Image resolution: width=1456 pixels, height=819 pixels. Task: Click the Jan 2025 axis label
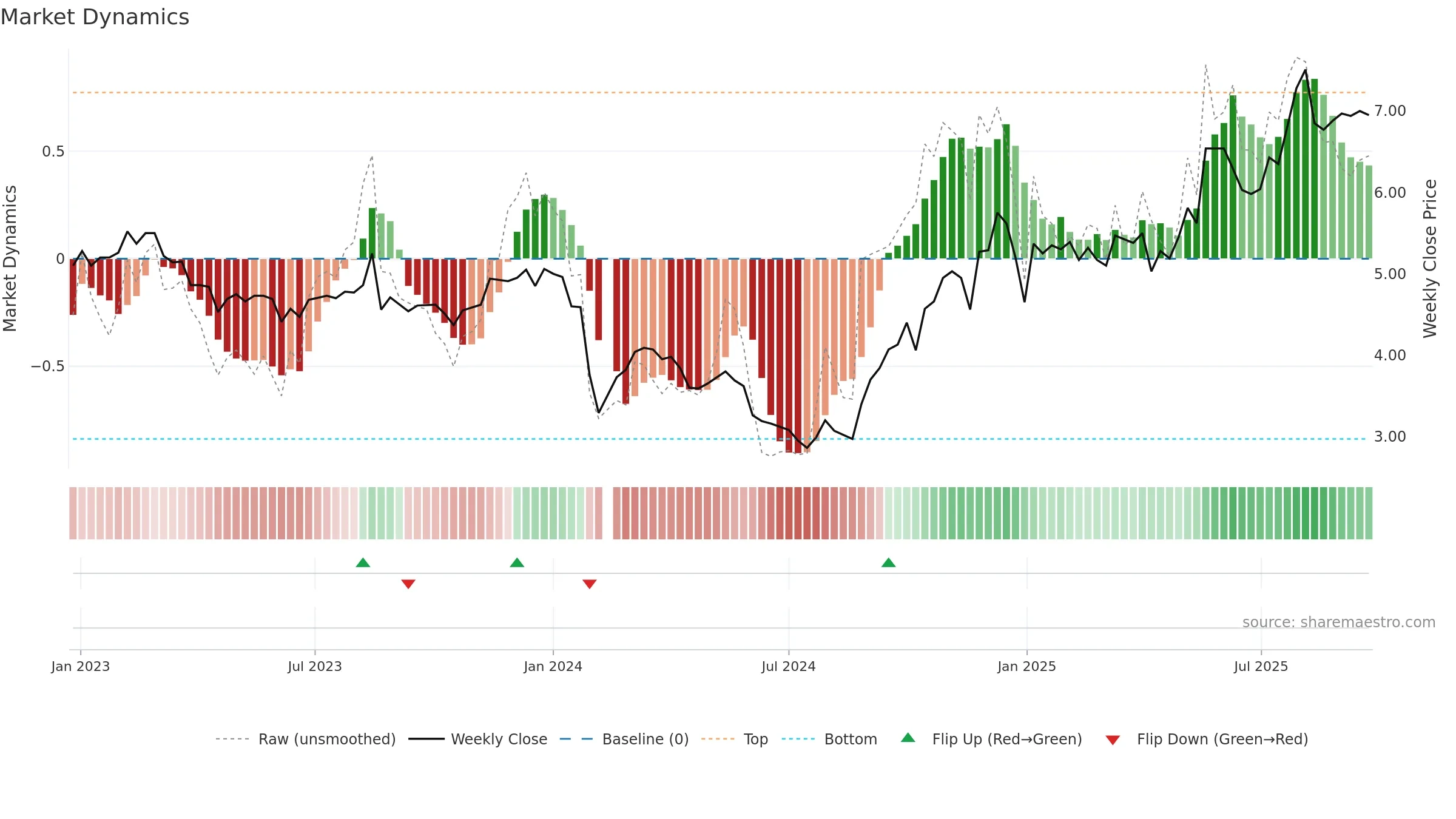tap(1026, 666)
